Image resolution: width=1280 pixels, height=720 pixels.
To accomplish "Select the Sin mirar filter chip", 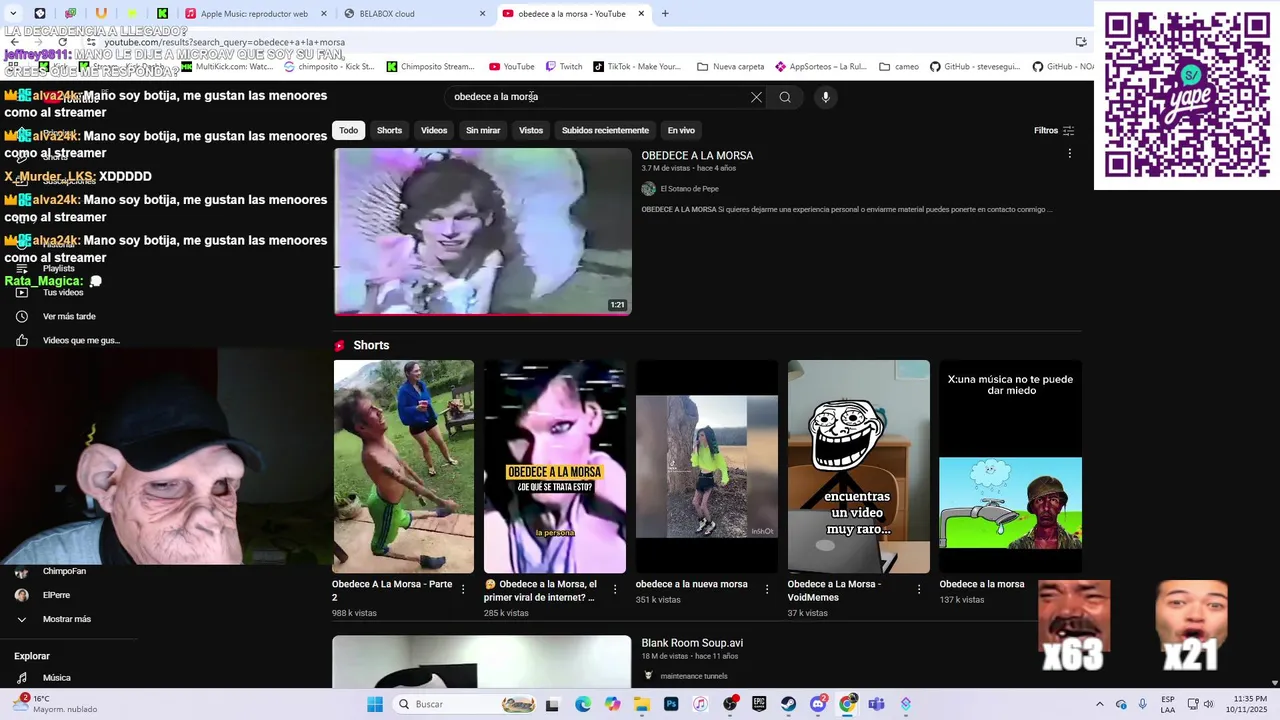I will (483, 130).
